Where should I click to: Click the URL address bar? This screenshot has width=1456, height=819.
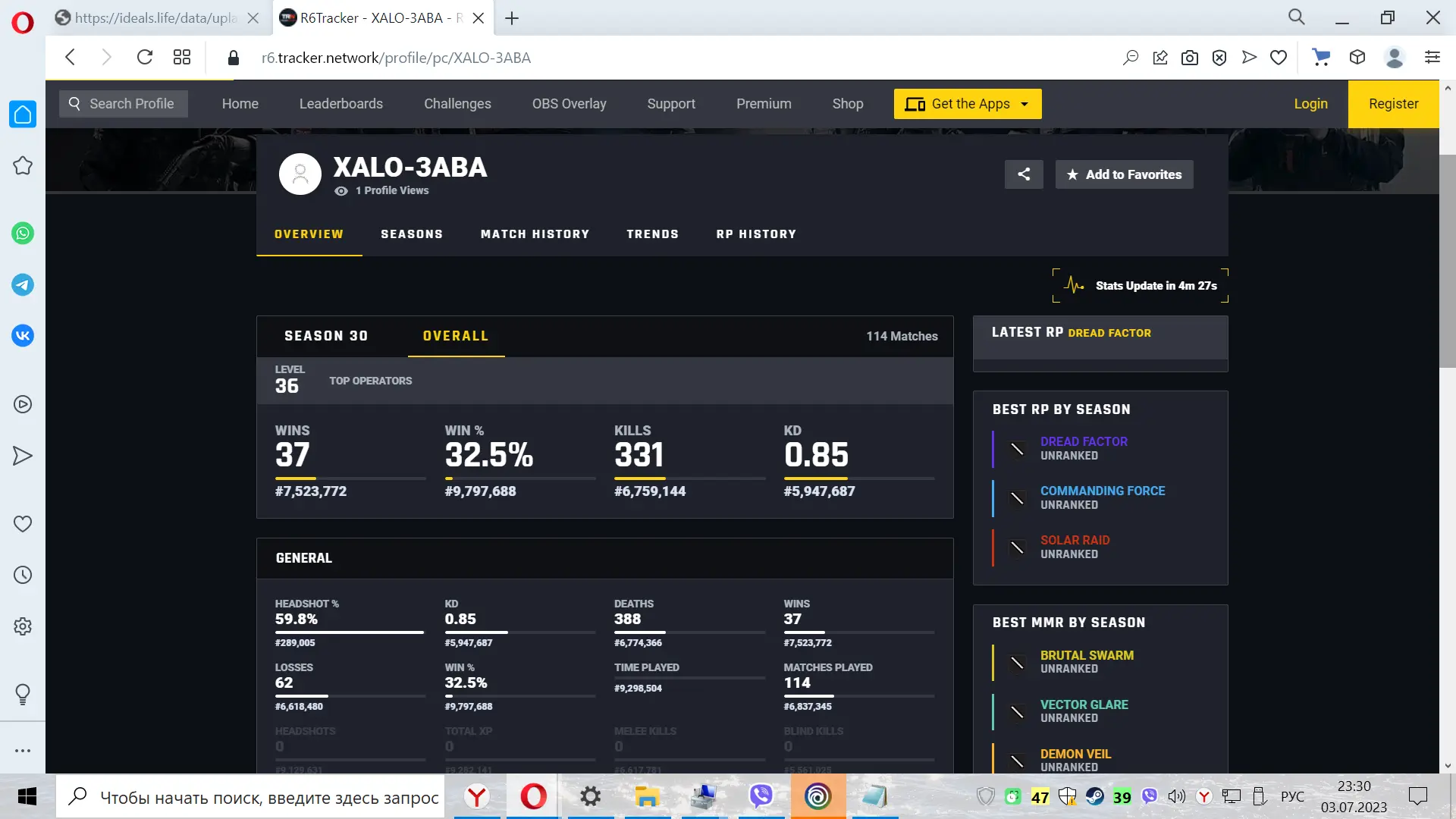pos(667,58)
